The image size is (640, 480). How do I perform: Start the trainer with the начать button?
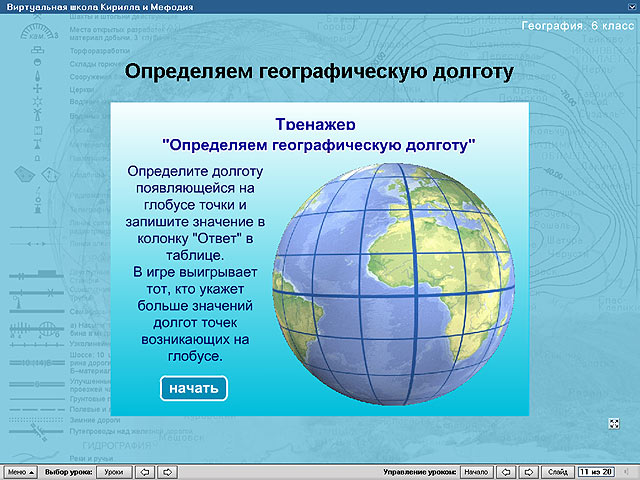[194, 388]
